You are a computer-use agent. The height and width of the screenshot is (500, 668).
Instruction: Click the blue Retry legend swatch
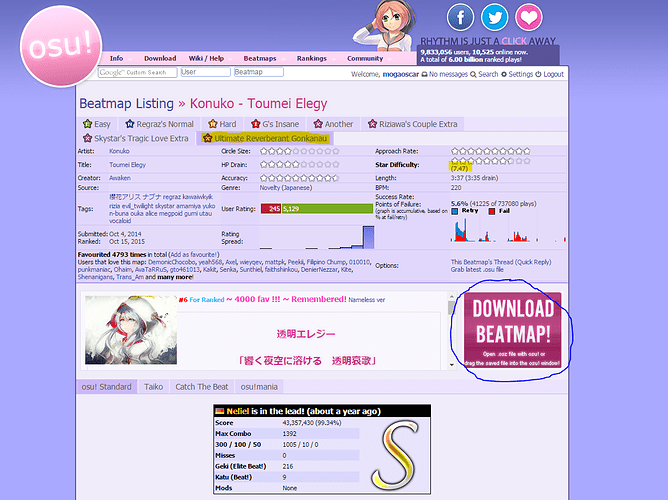coord(455,212)
